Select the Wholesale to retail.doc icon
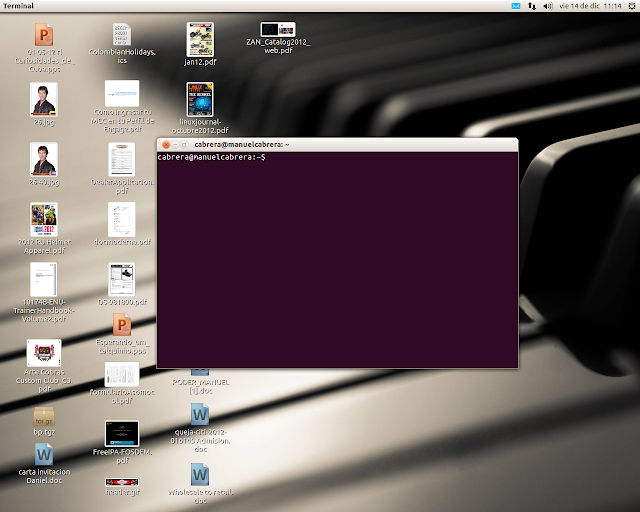This screenshot has width=640, height=512. pos(200,474)
